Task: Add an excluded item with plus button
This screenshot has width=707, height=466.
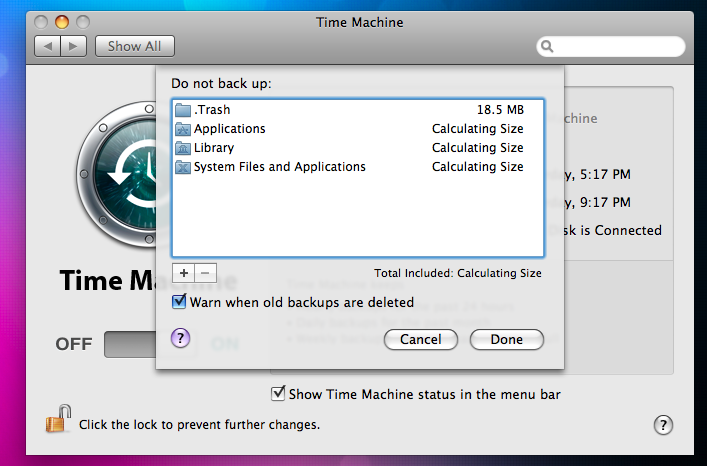Action: click(184, 273)
